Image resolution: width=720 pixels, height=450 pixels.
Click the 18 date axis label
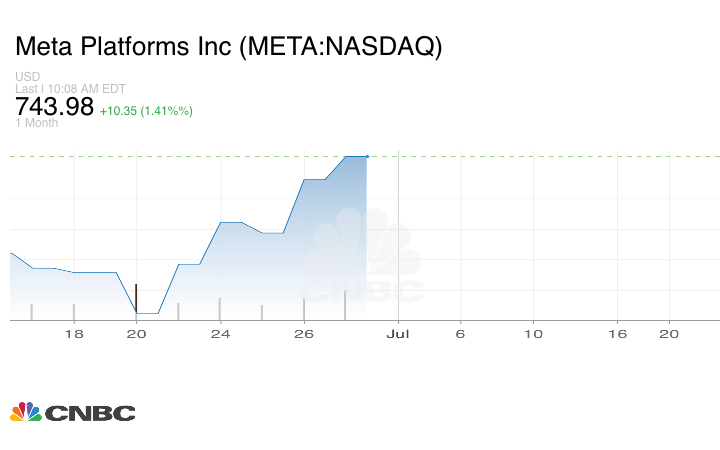tap(73, 333)
